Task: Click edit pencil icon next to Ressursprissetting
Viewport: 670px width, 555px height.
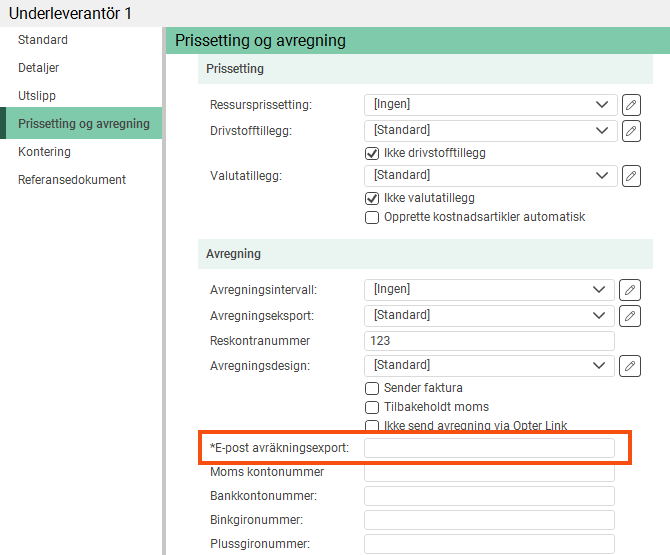Action: pos(630,104)
